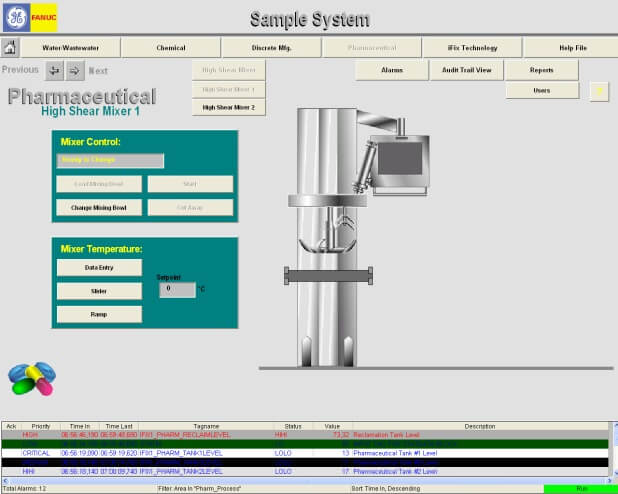618x494 pixels.
Task: Select the black highlighted alarm row
Action: pyautogui.click(x=305, y=462)
